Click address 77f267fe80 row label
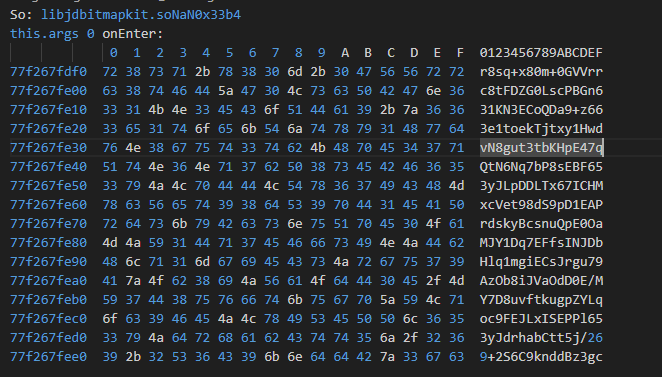 49,243
